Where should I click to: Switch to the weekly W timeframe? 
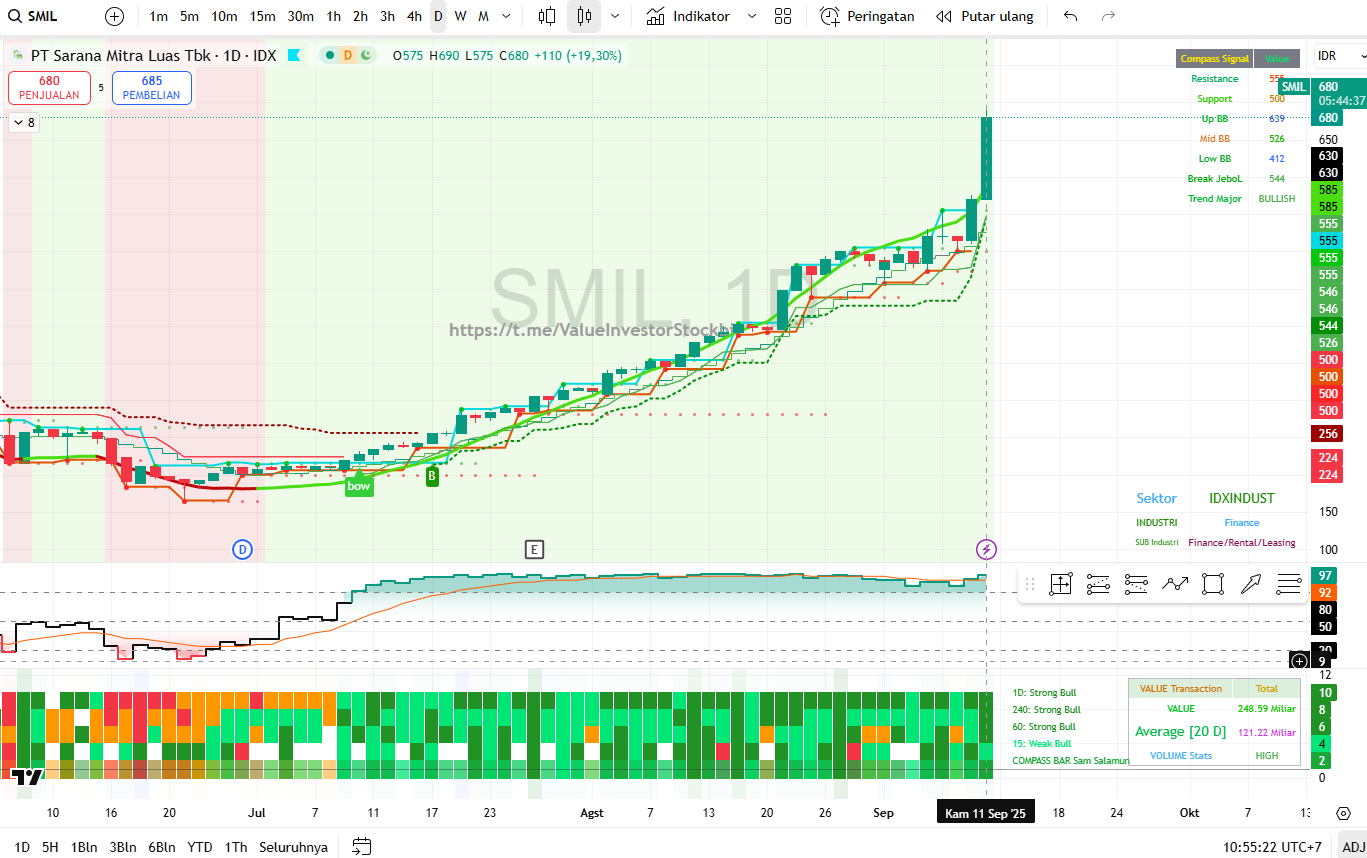(460, 16)
